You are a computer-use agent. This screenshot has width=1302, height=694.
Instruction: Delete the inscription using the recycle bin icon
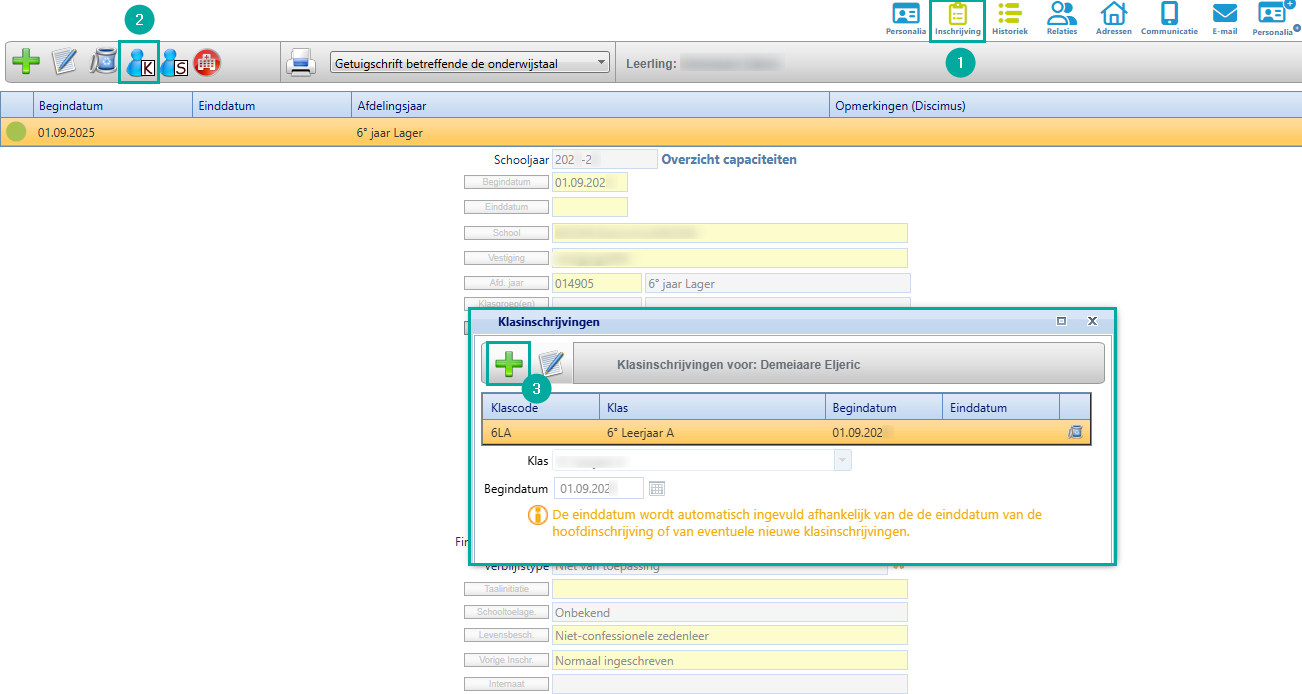(103, 62)
